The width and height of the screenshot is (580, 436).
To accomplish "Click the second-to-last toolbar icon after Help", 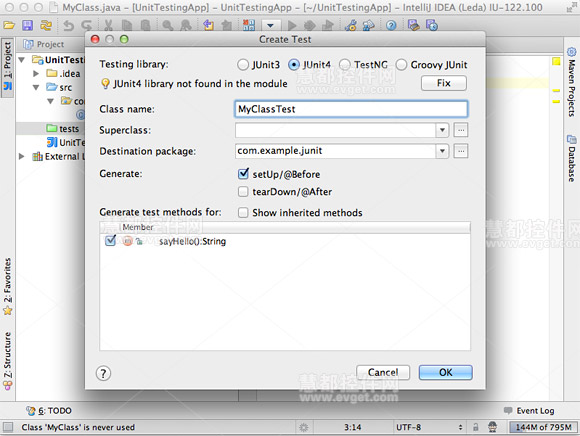I will pyautogui.click(x=413, y=25).
